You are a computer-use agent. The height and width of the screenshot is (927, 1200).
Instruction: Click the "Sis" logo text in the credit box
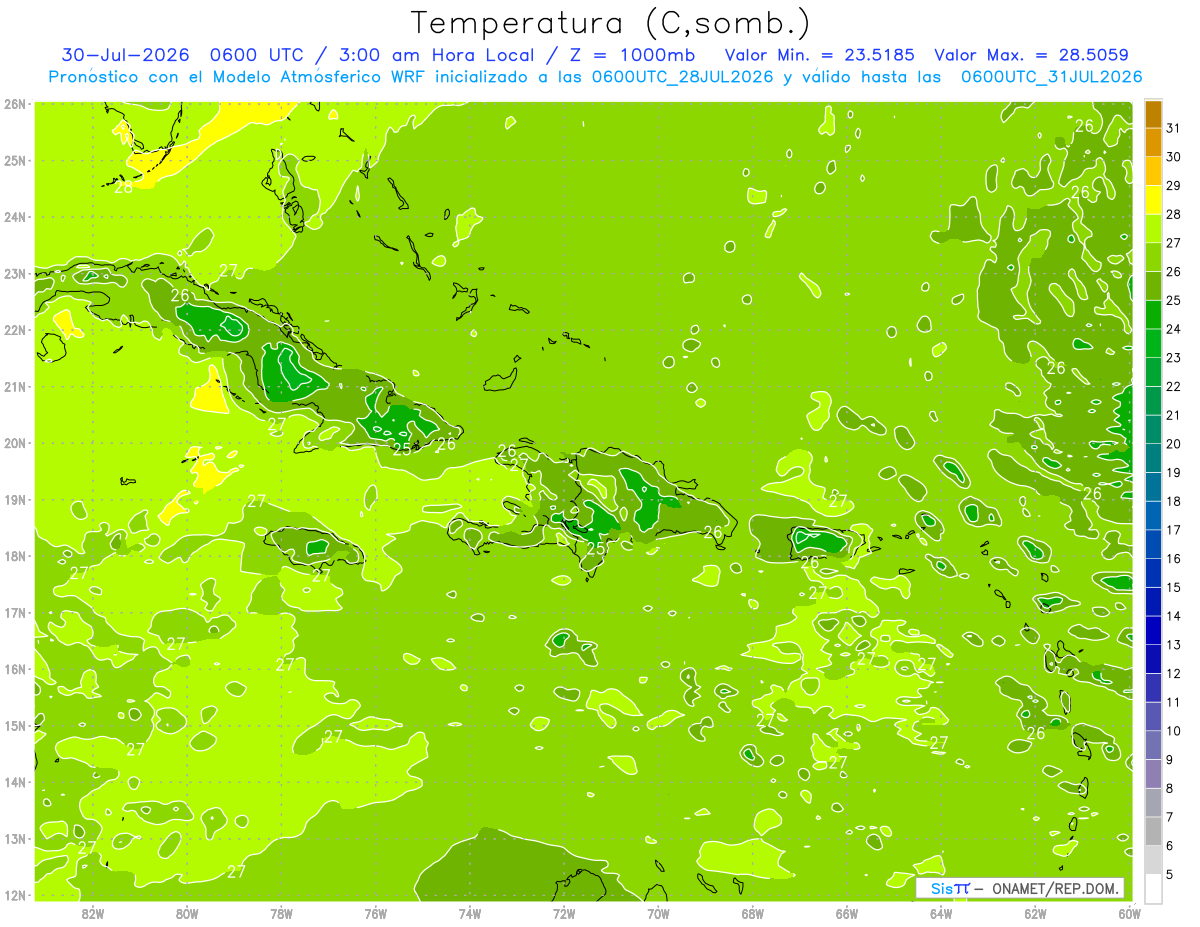[x=941, y=888]
